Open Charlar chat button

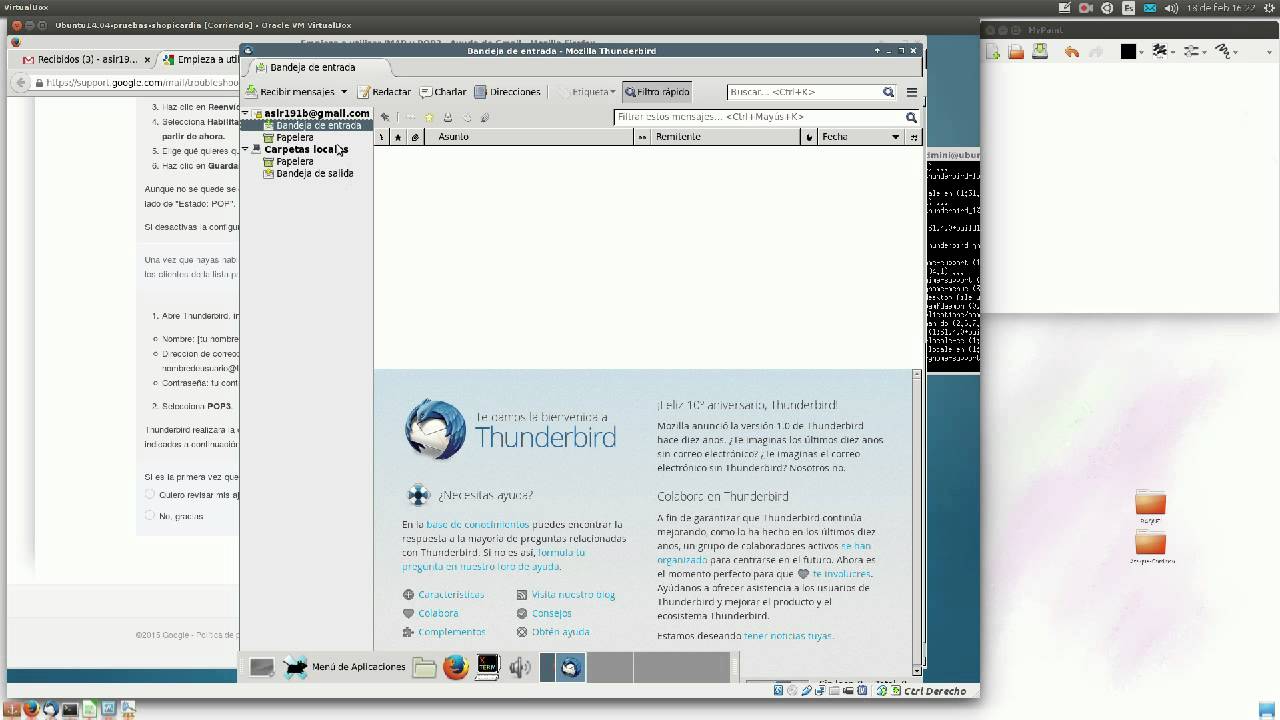443,92
